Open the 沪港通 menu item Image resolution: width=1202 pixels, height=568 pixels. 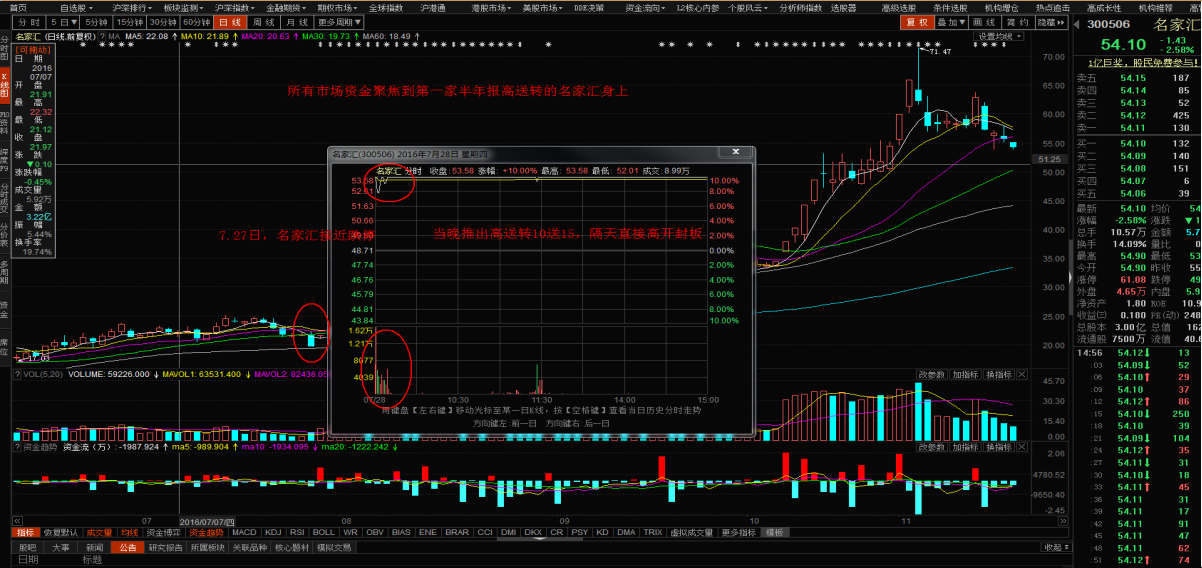pyautogui.click(x=433, y=6)
